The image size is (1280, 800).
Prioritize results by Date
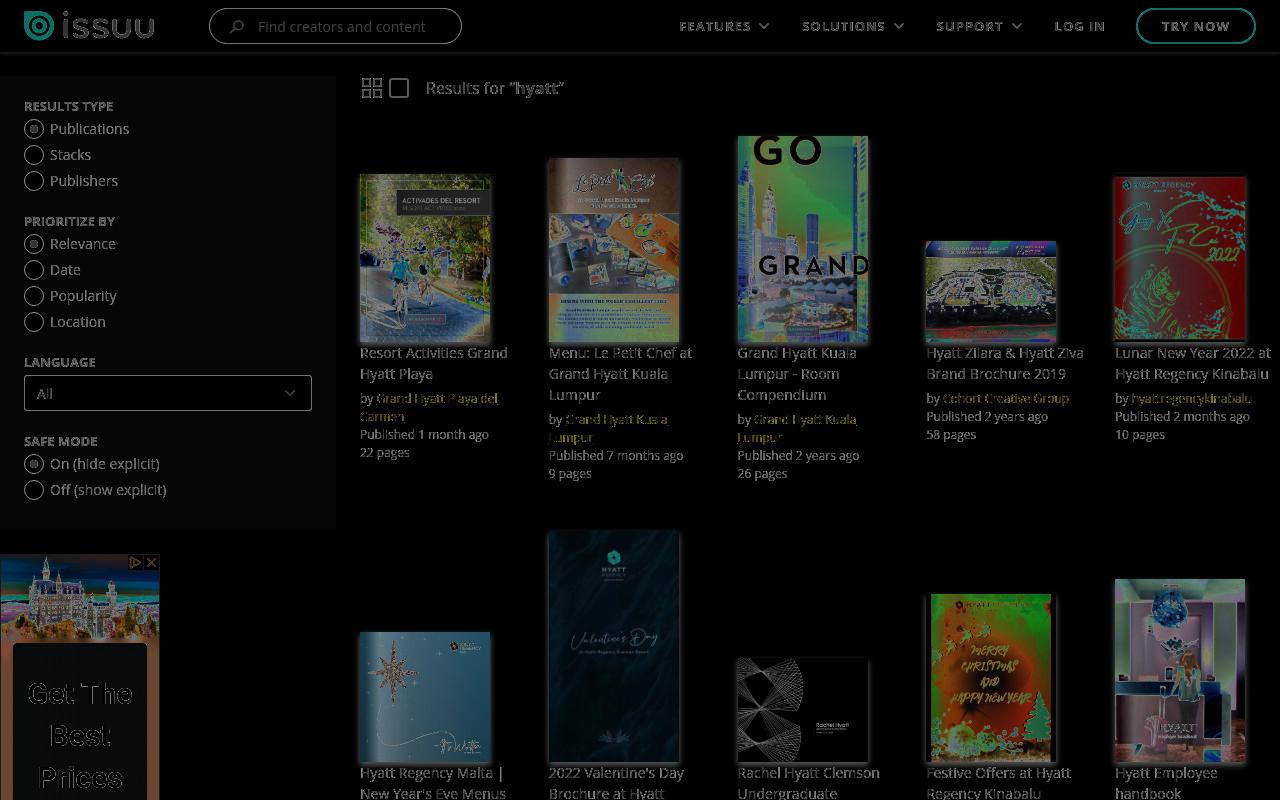[34, 270]
